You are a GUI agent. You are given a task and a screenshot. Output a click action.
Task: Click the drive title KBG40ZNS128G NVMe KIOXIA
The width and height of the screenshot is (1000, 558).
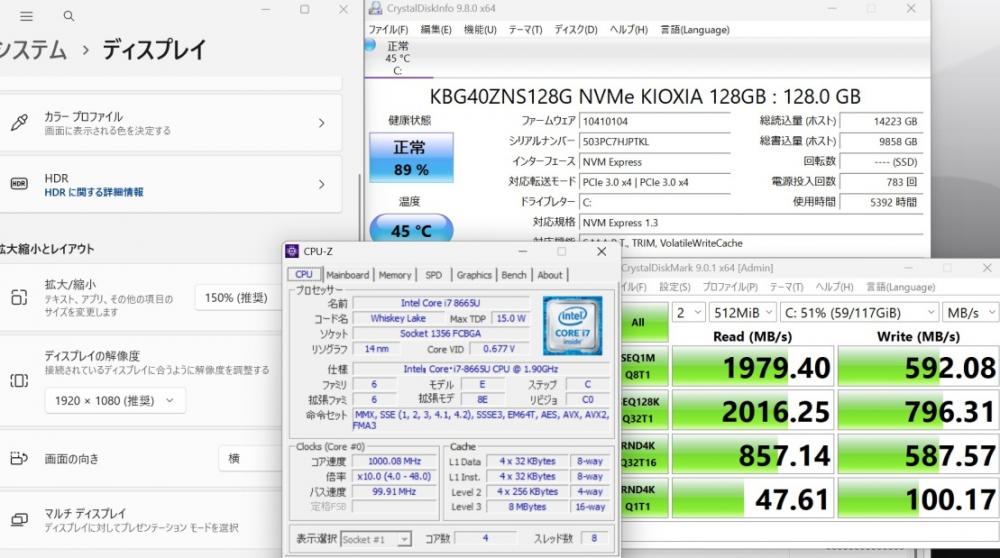click(645, 96)
